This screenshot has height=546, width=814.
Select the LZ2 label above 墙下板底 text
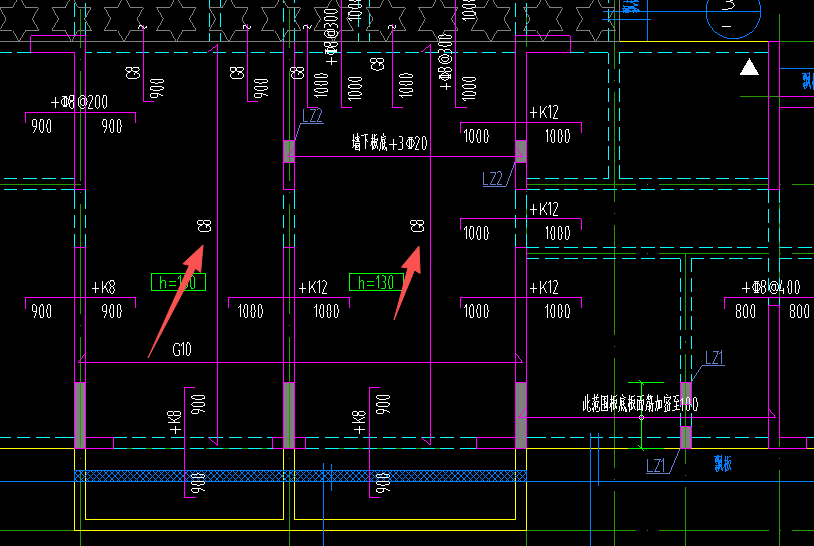coord(312,116)
